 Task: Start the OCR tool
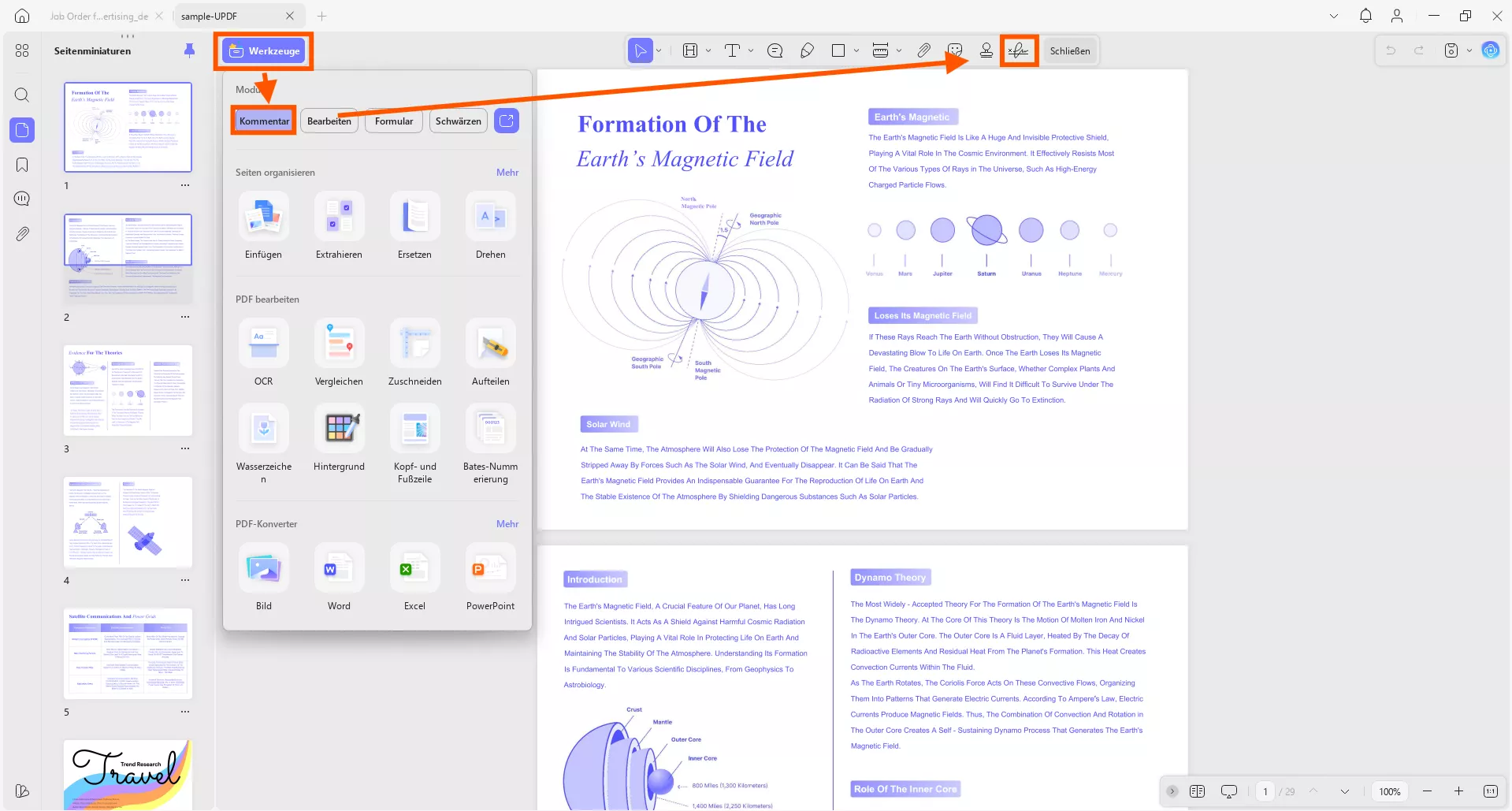click(263, 343)
